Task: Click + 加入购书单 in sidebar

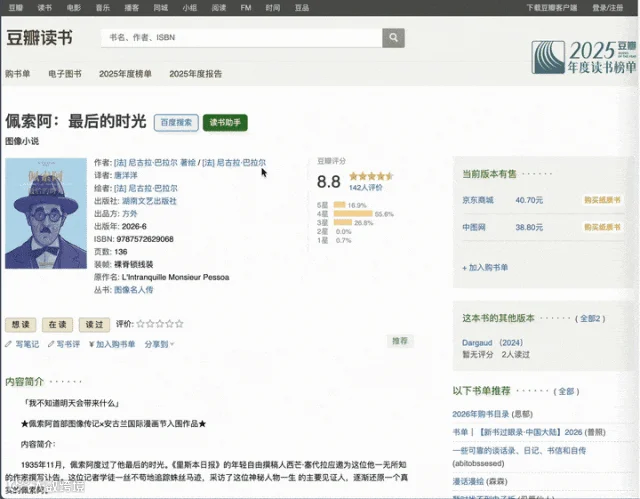Action: click(485, 268)
